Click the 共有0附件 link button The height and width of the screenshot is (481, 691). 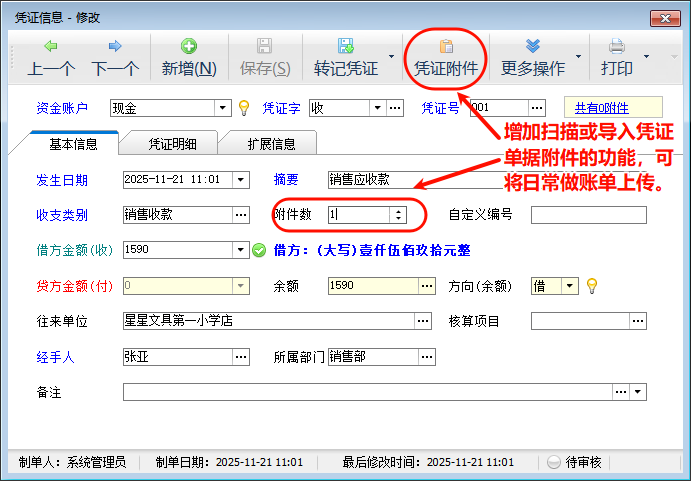(613, 108)
